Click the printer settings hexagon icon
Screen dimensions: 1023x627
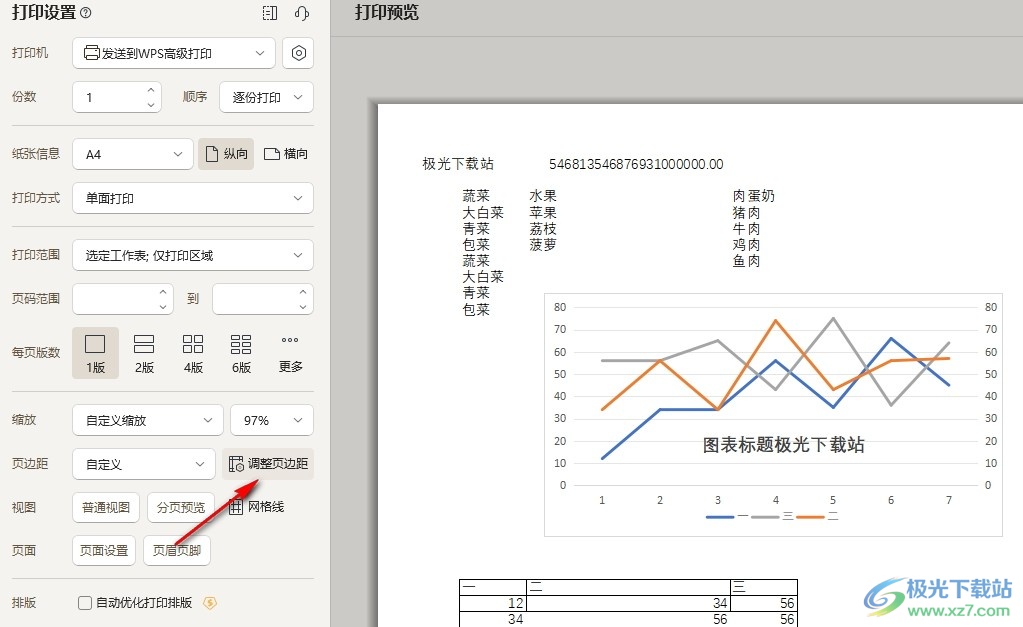[x=298, y=53]
